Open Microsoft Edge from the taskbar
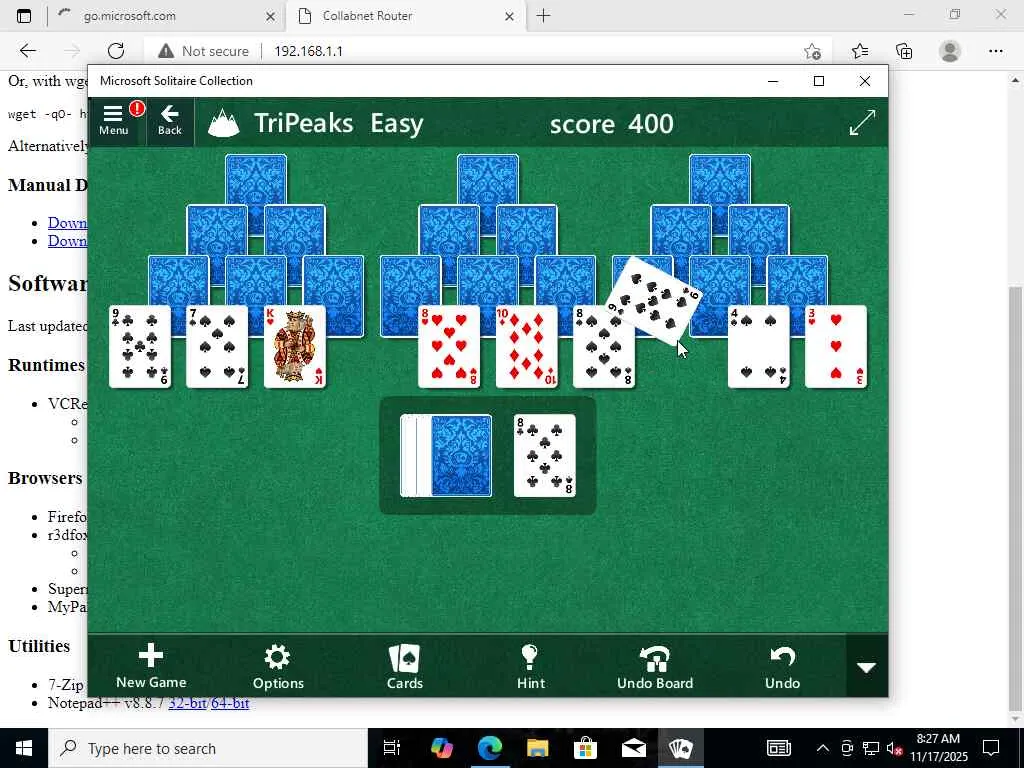 490,748
